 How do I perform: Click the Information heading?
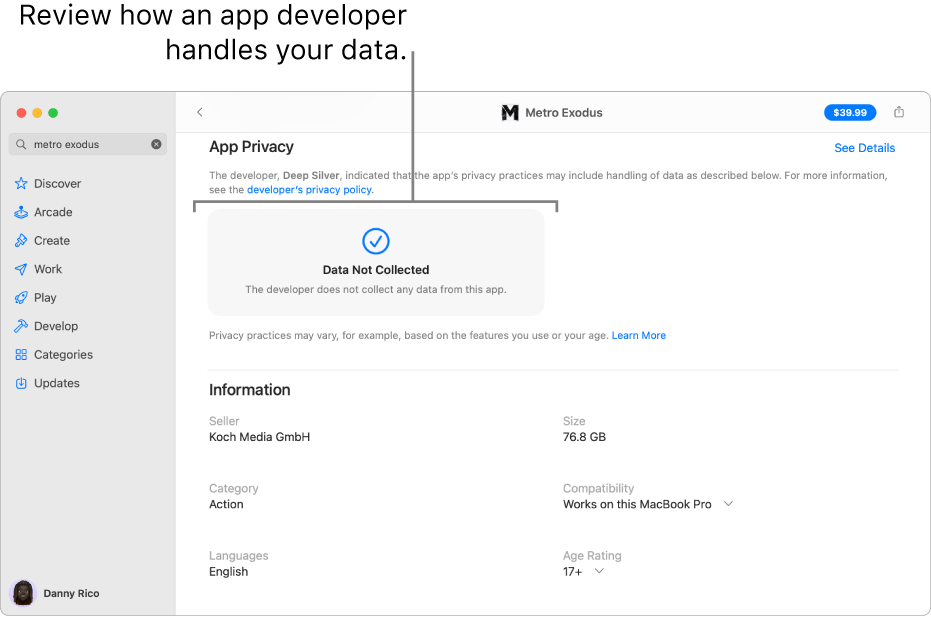pos(249,390)
